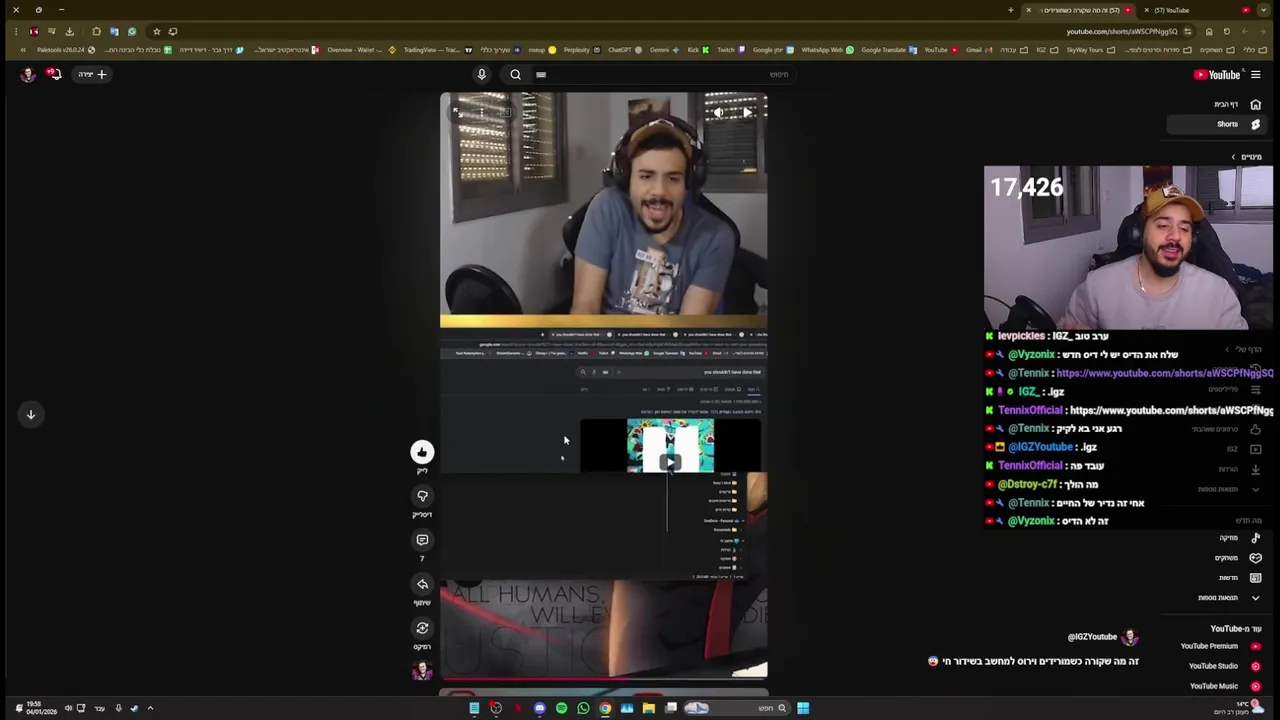This screenshot has width=1280, height=720.
Task: Open the YouTube hamburger guide menu
Action: 1256,74
